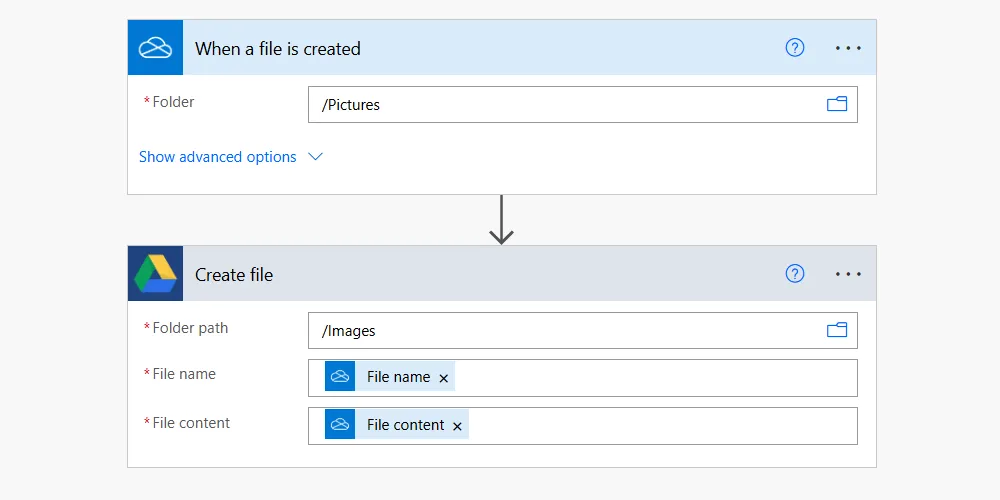Click the 'Show advanced options' link

217,157
